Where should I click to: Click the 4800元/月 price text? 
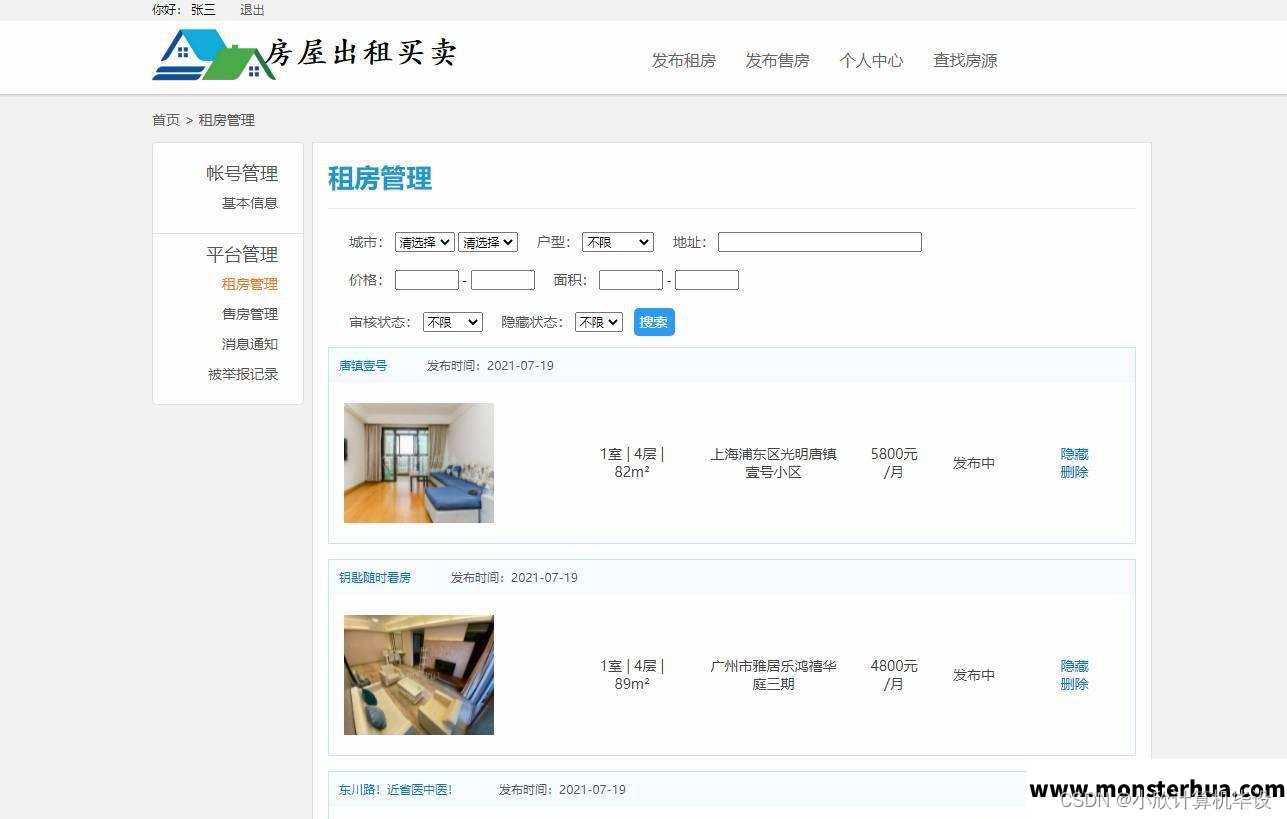894,675
